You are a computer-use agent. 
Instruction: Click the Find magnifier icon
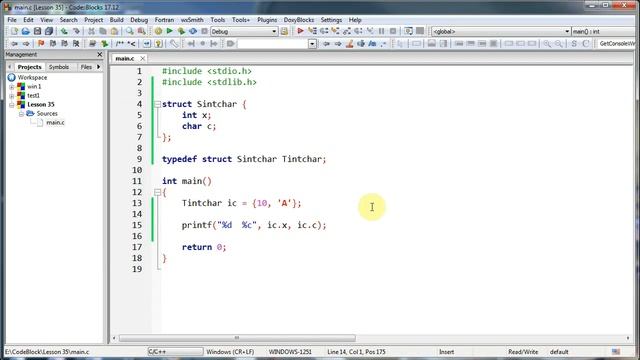(x=130, y=31)
